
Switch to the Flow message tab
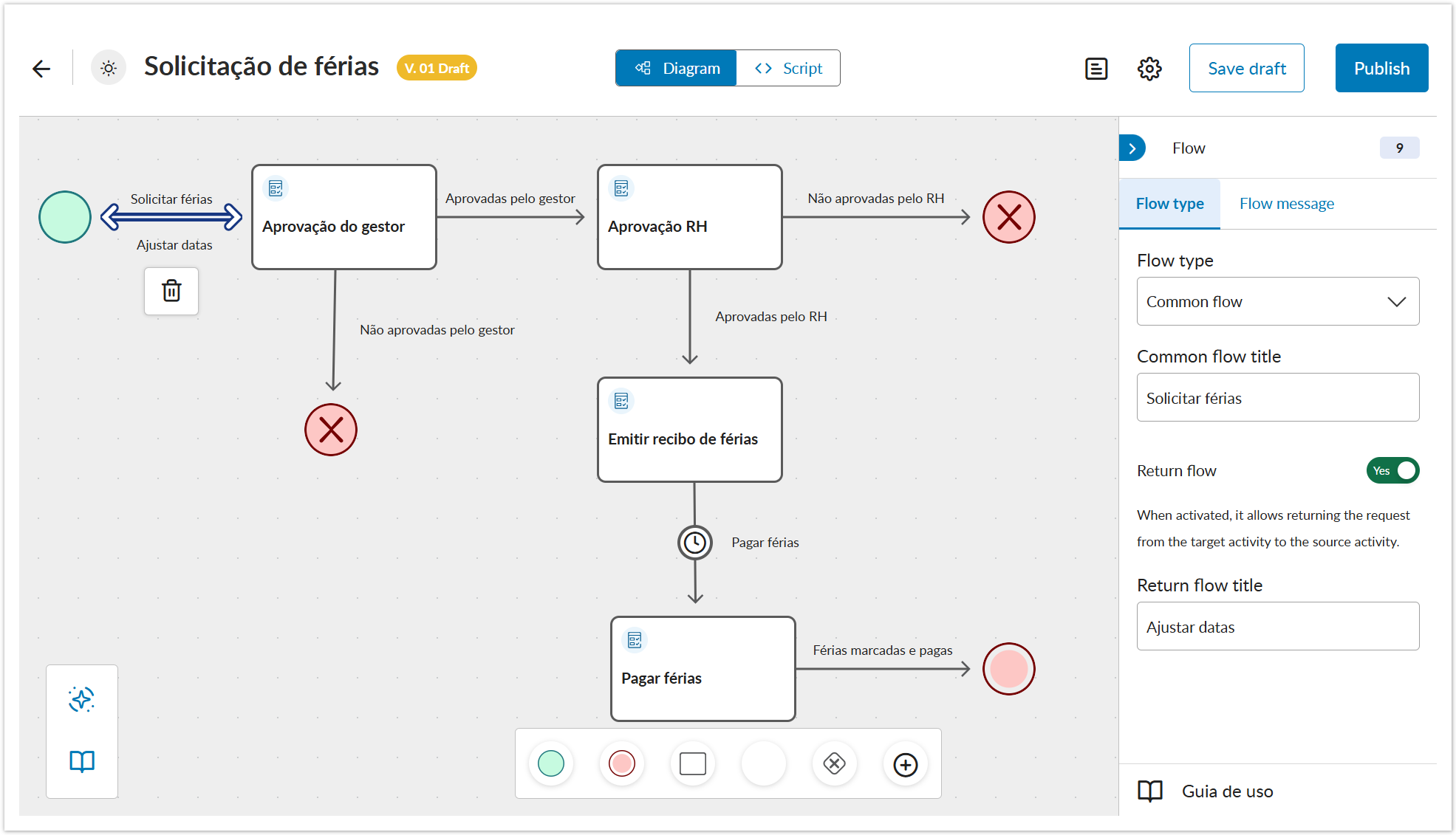[x=1287, y=204]
